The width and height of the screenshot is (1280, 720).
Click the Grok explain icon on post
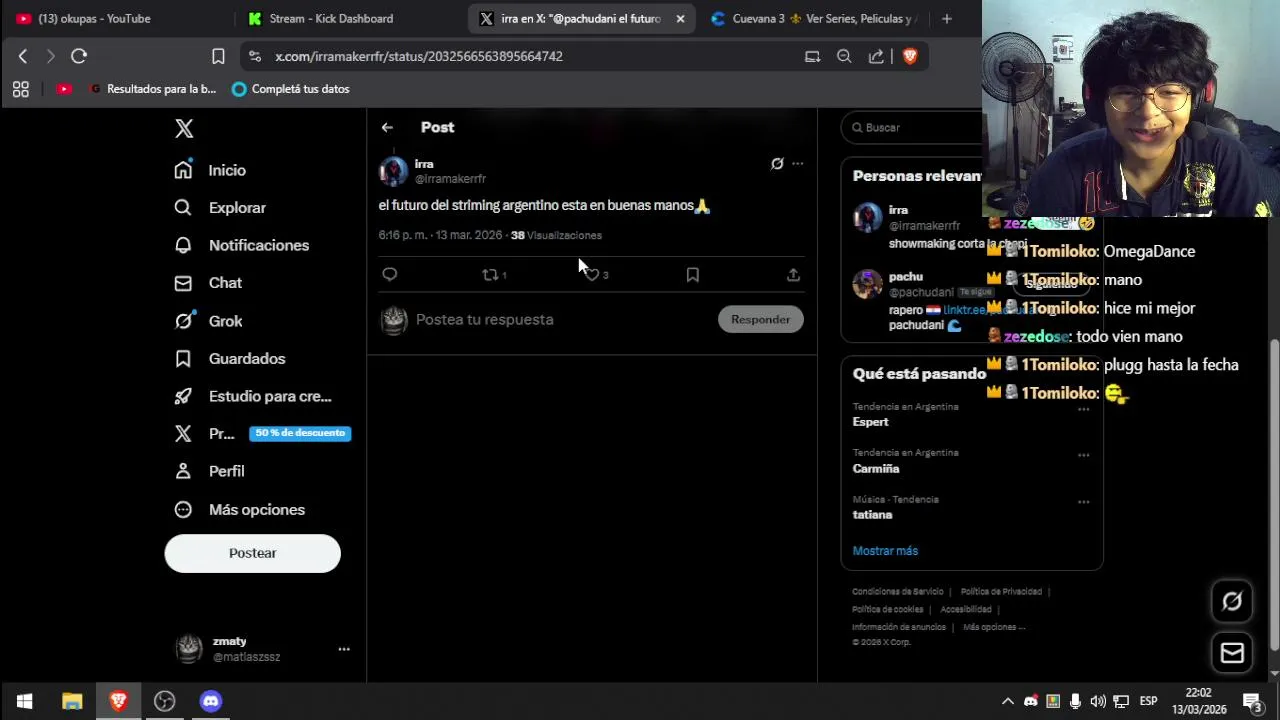click(x=777, y=163)
